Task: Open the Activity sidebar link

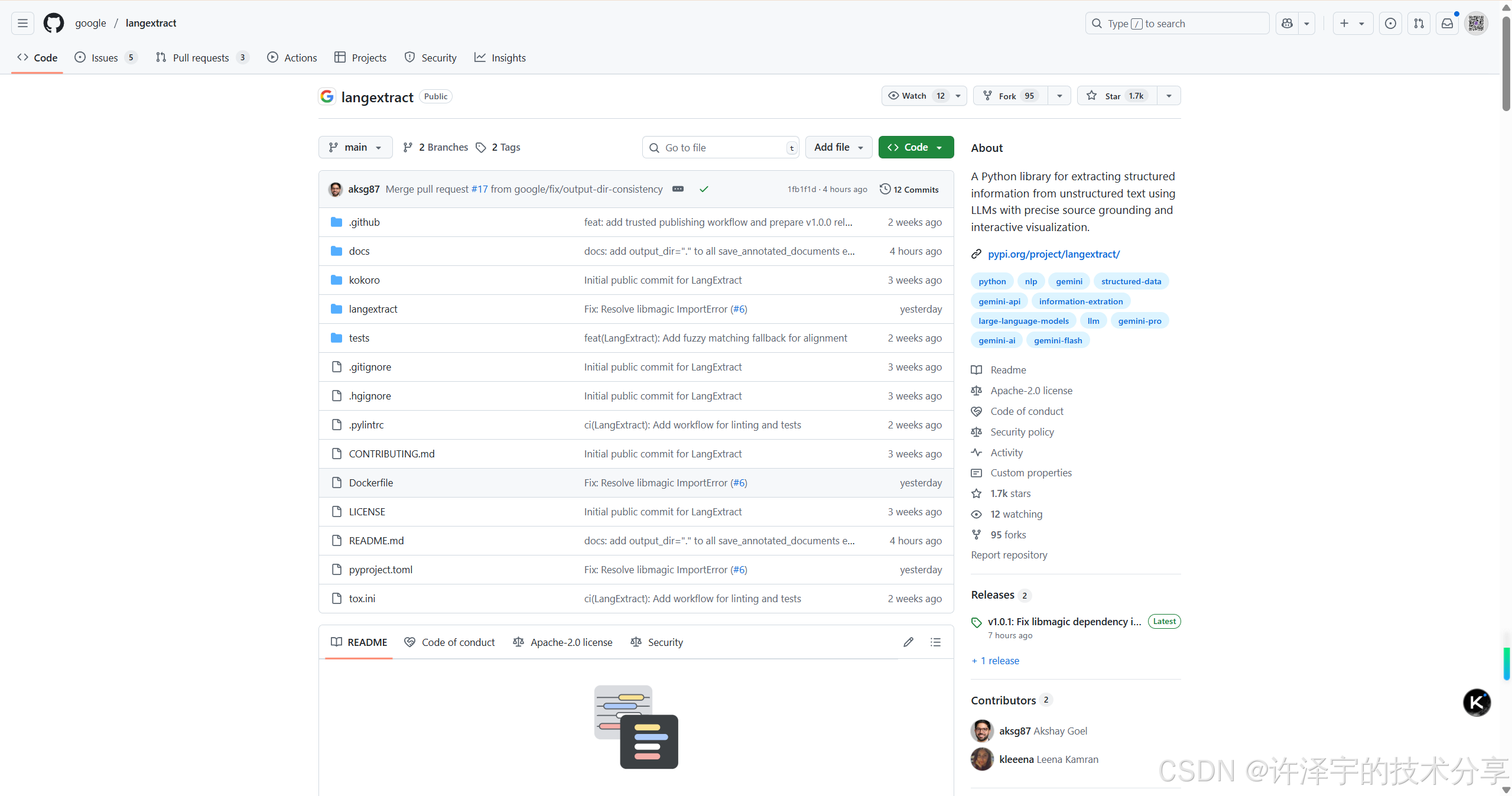Action: click(x=1006, y=453)
